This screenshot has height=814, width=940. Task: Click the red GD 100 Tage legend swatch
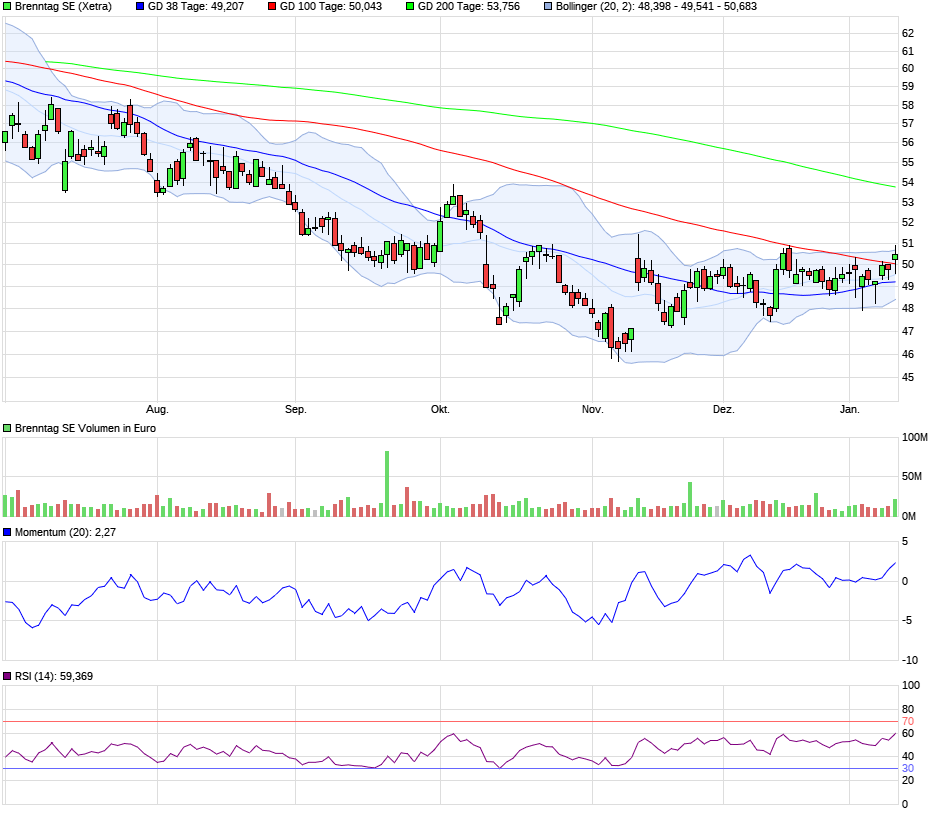tap(271, 6)
